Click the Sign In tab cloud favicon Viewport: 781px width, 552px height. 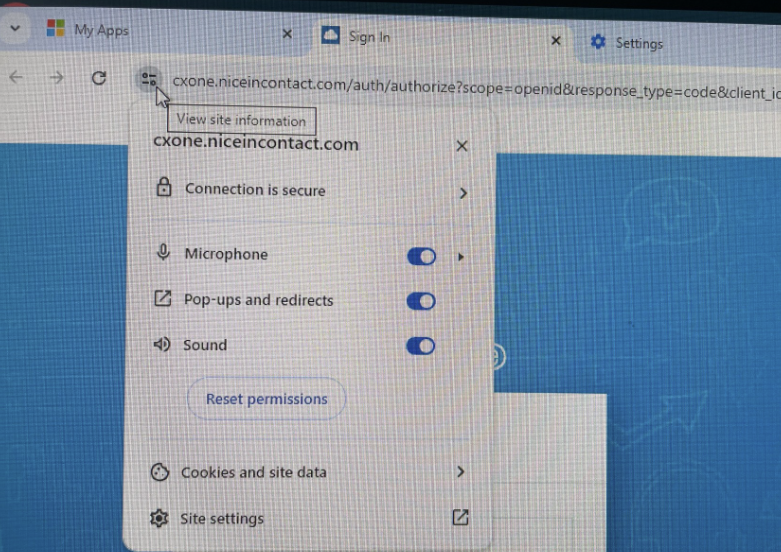[x=330, y=35]
